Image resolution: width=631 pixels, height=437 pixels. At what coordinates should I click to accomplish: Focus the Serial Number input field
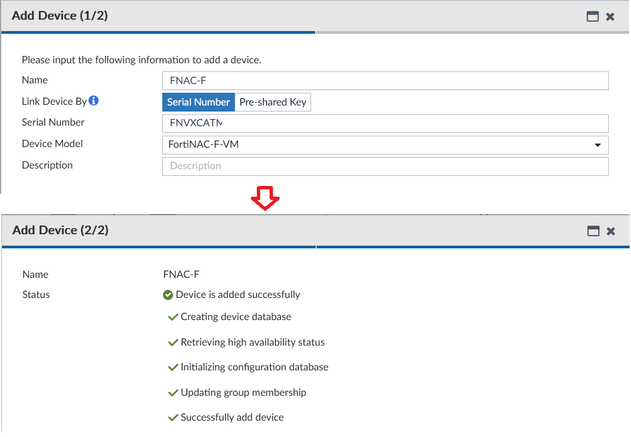click(385, 124)
